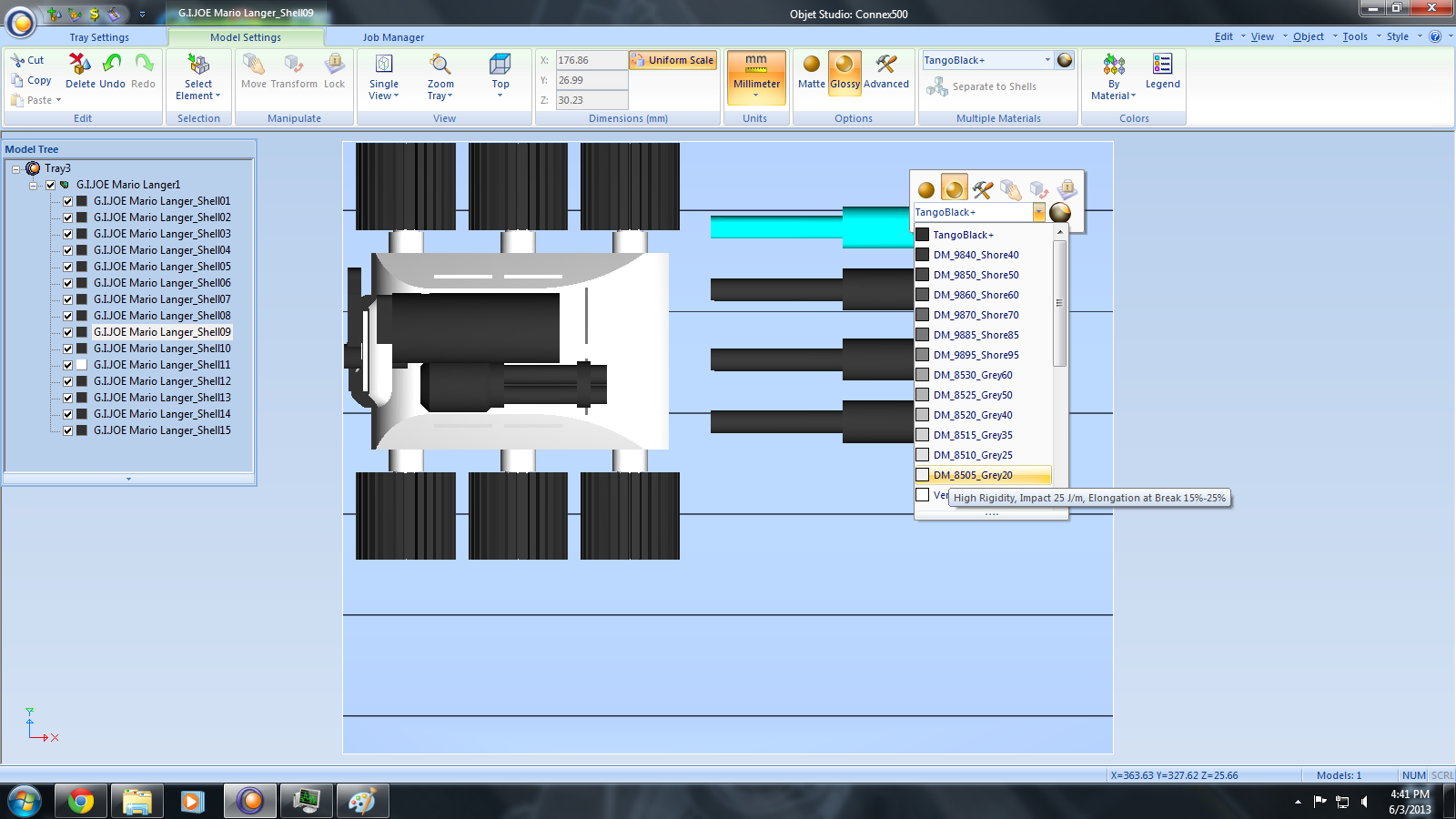Screen dimensions: 1456x819
Task: Open the Edit menu
Action: 1224,36
